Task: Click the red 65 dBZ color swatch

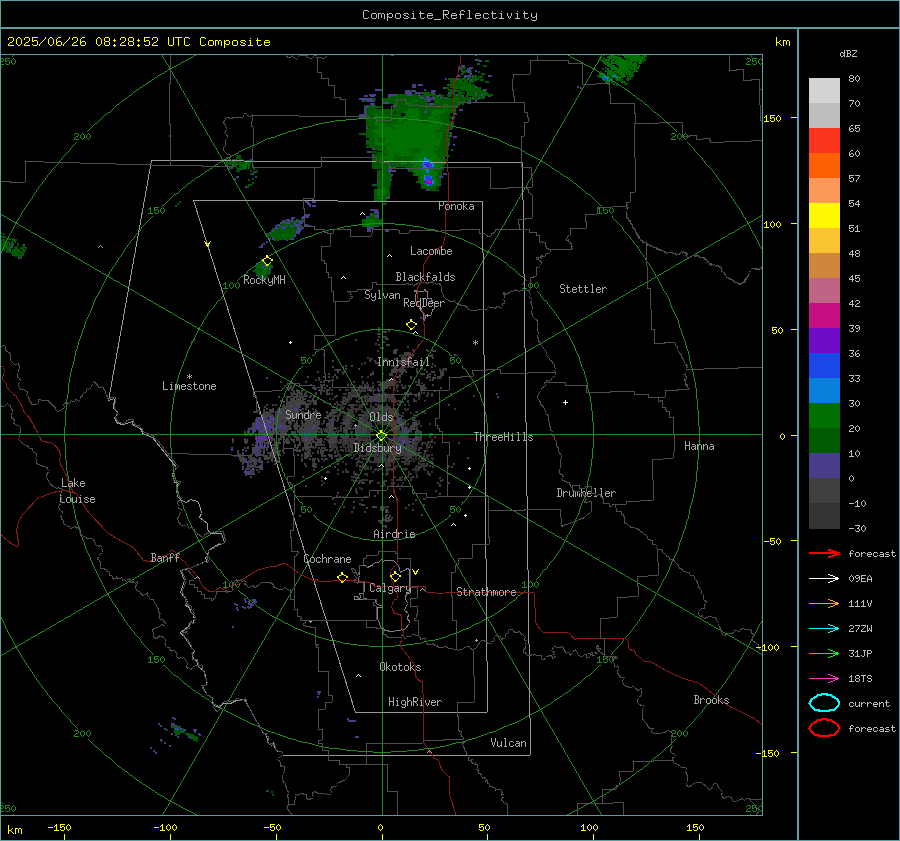Action: click(824, 140)
